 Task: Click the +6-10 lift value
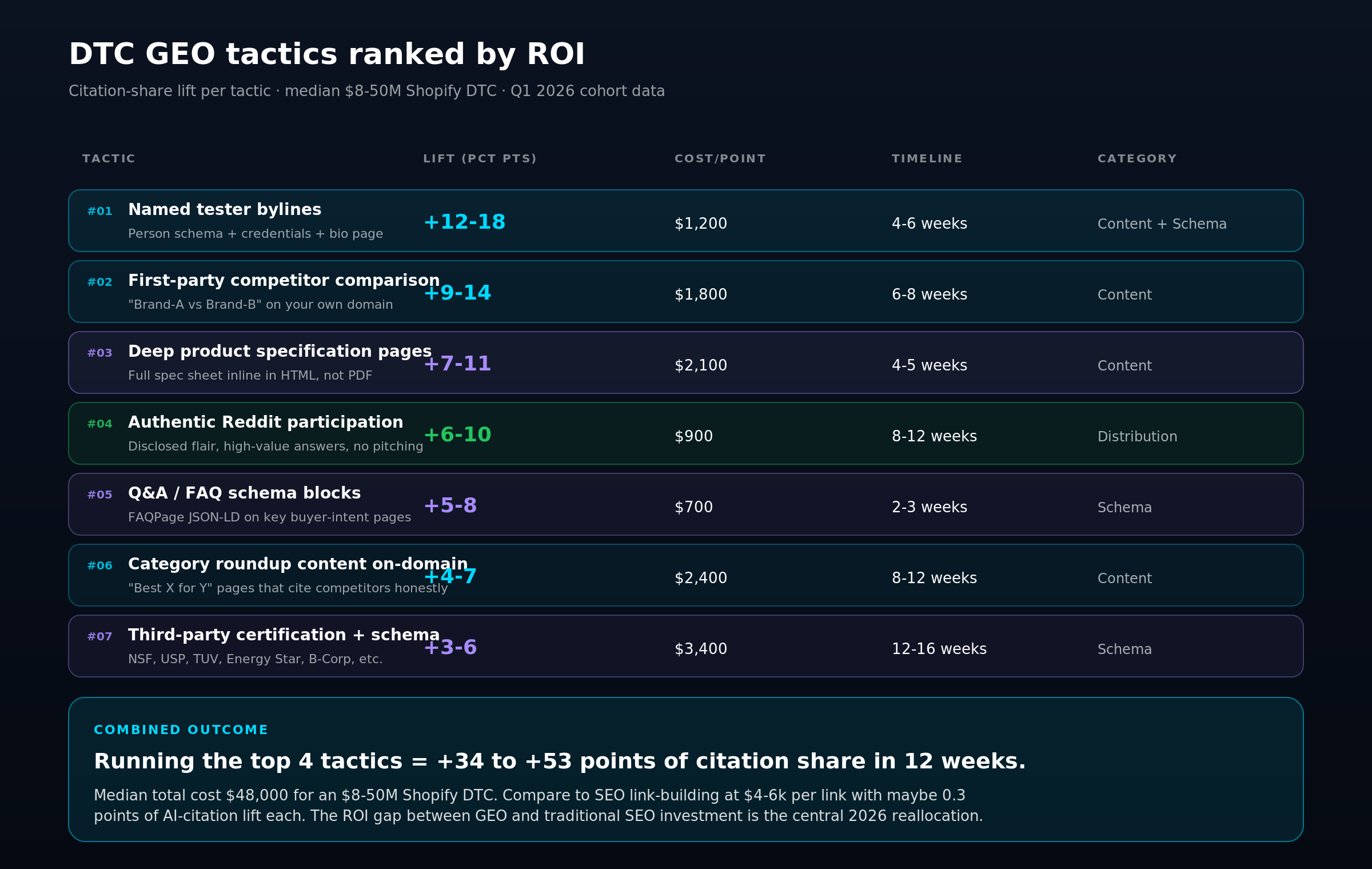457,434
